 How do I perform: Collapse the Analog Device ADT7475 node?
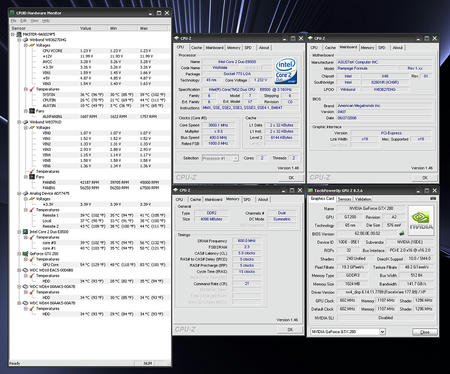(x=19, y=193)
